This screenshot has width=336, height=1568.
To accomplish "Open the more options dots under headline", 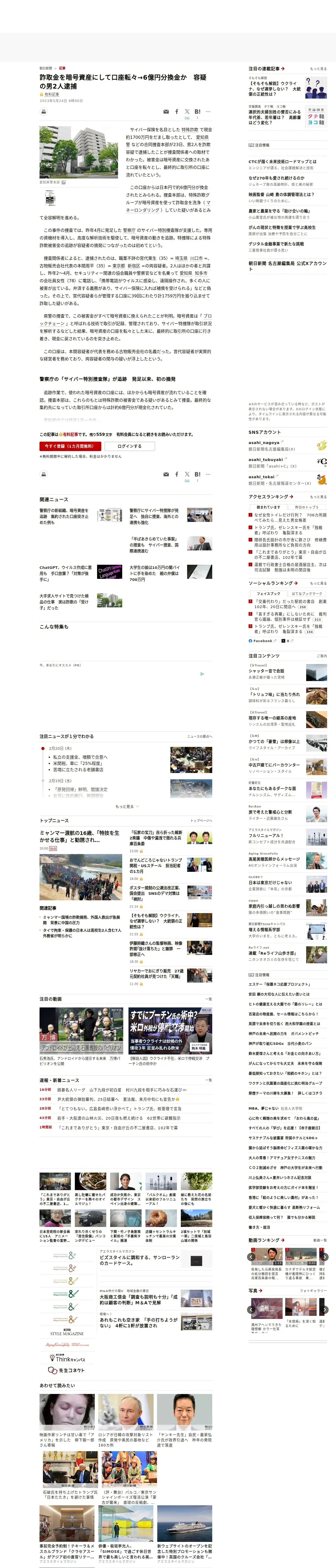I will pyautogui.click(x=208, y=112).
